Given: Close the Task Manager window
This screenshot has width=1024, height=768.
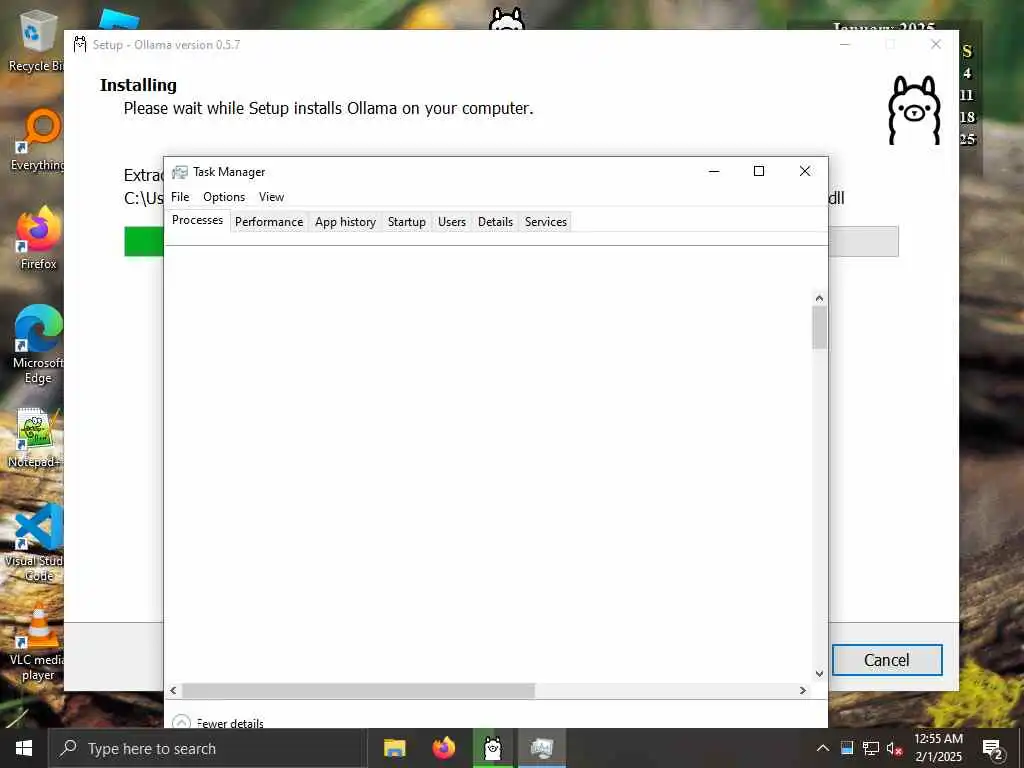Looking at the screenshot, I should point(805,171).
